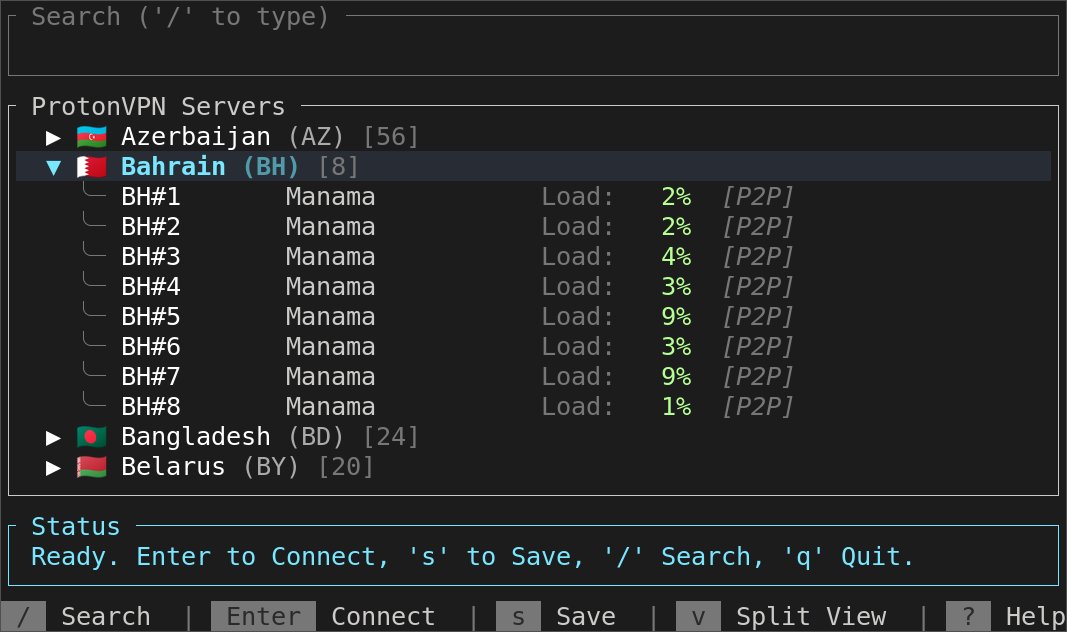Expand the Azerbaijan country node
Viewport: 1067px width, 632px height.
tap(53, 137)
